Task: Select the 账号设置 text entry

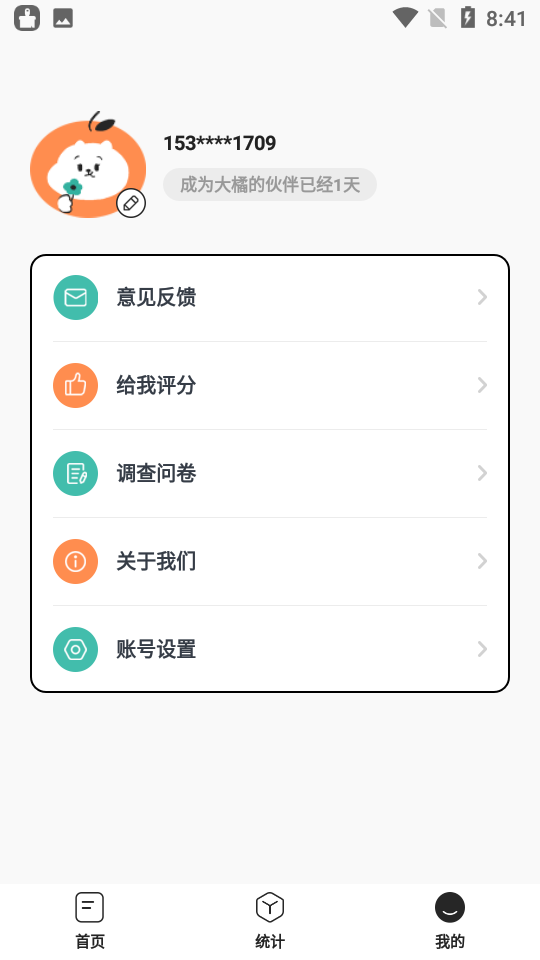Action: point(156,649)
